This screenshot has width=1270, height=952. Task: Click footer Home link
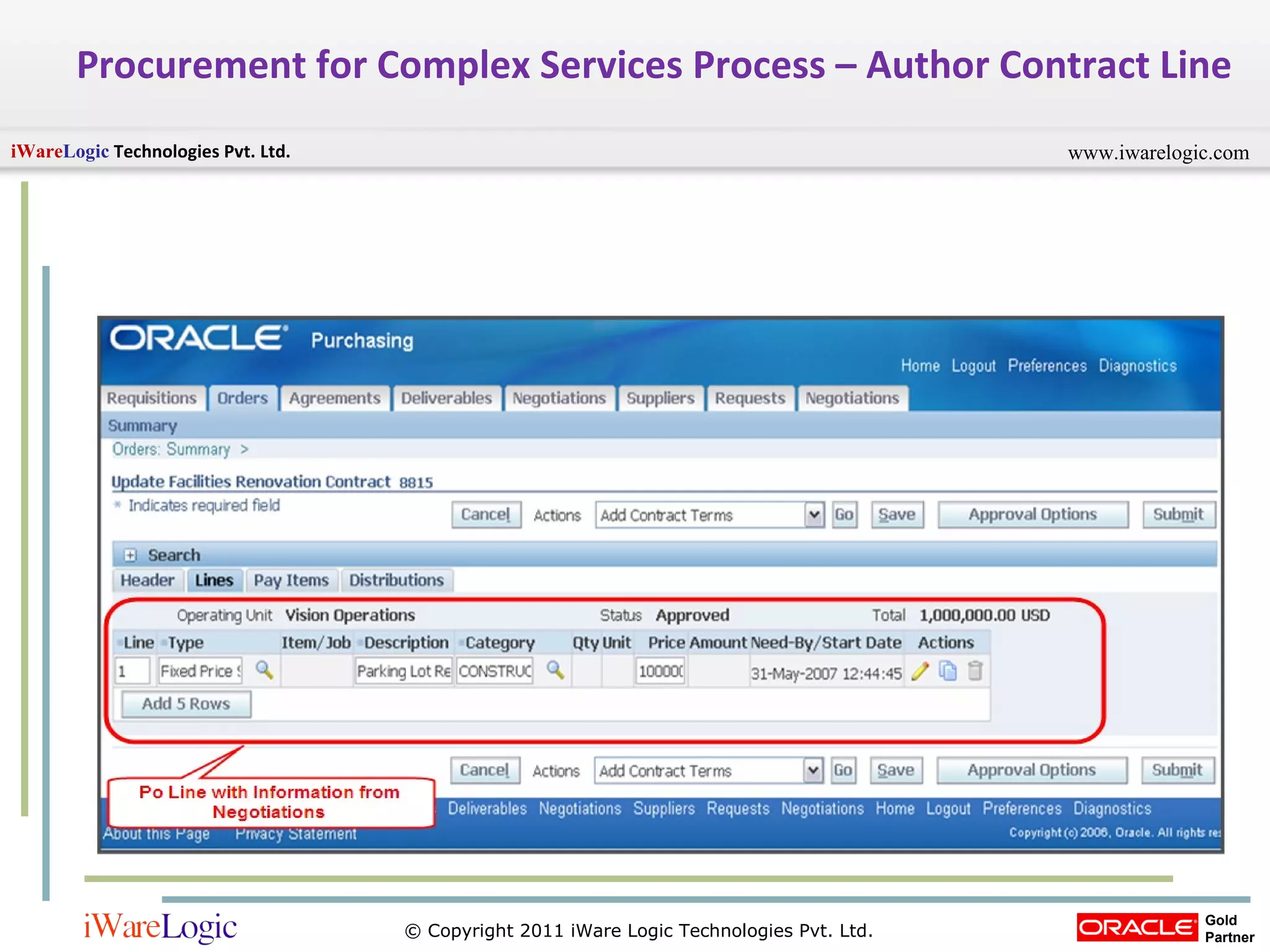tap(895, 809)
